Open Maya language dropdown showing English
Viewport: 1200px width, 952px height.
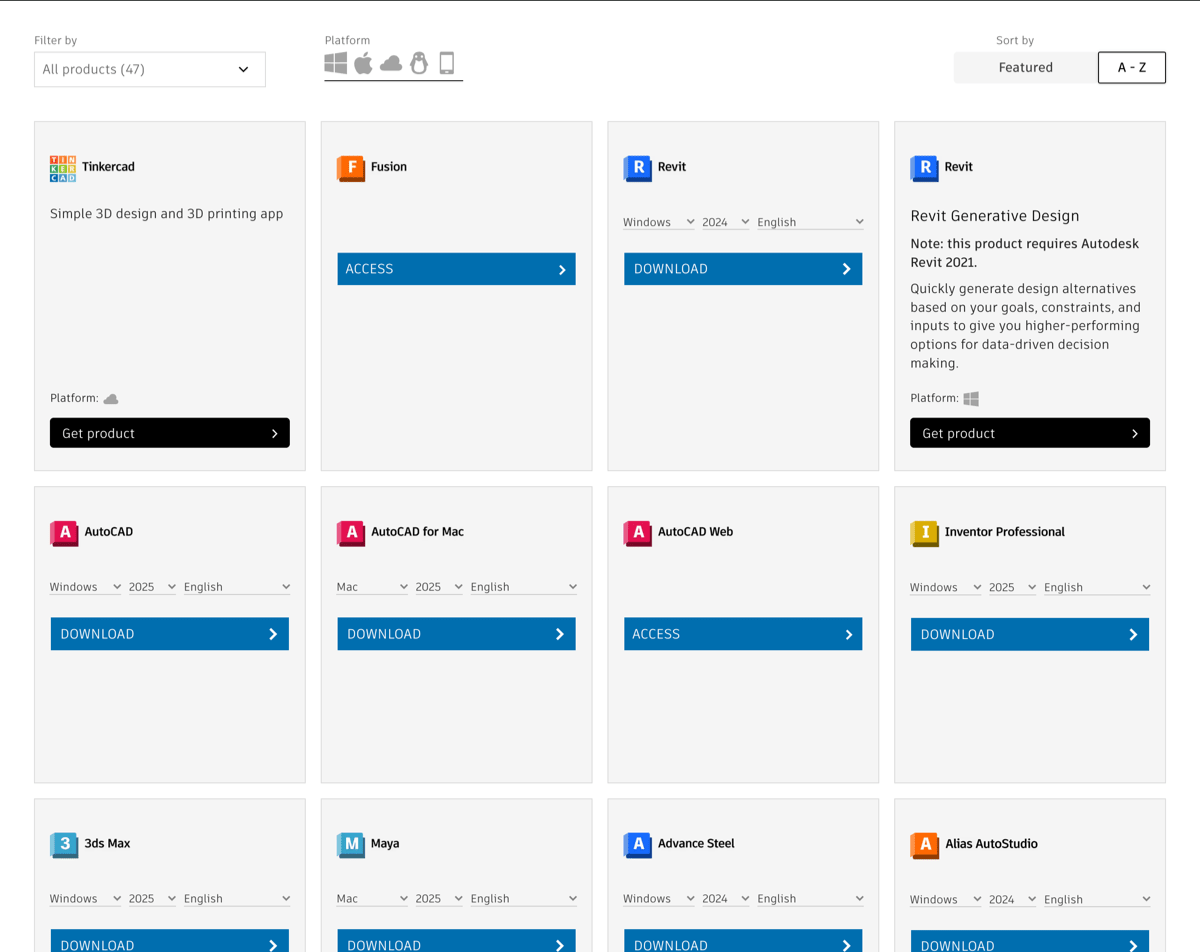tap(524, 899)
